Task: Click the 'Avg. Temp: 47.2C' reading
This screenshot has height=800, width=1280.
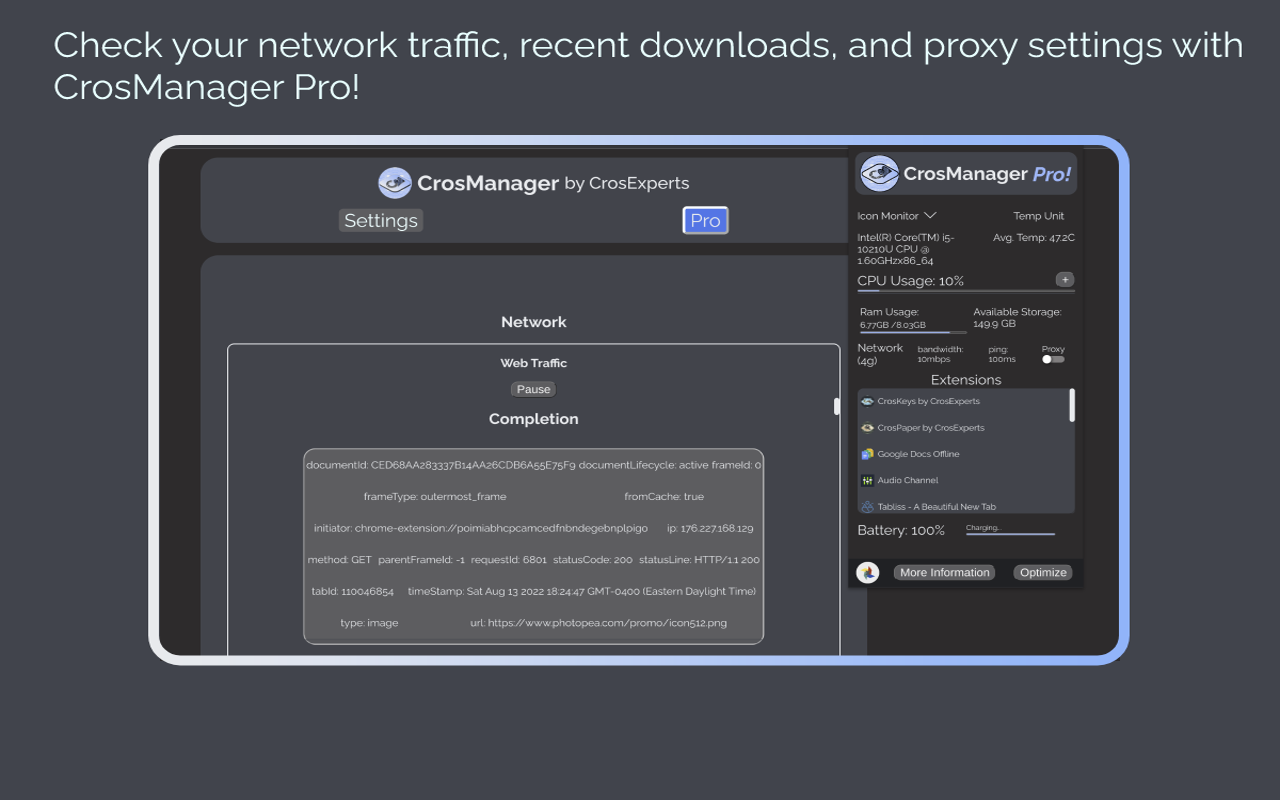Action: (x=1034, y=238)
